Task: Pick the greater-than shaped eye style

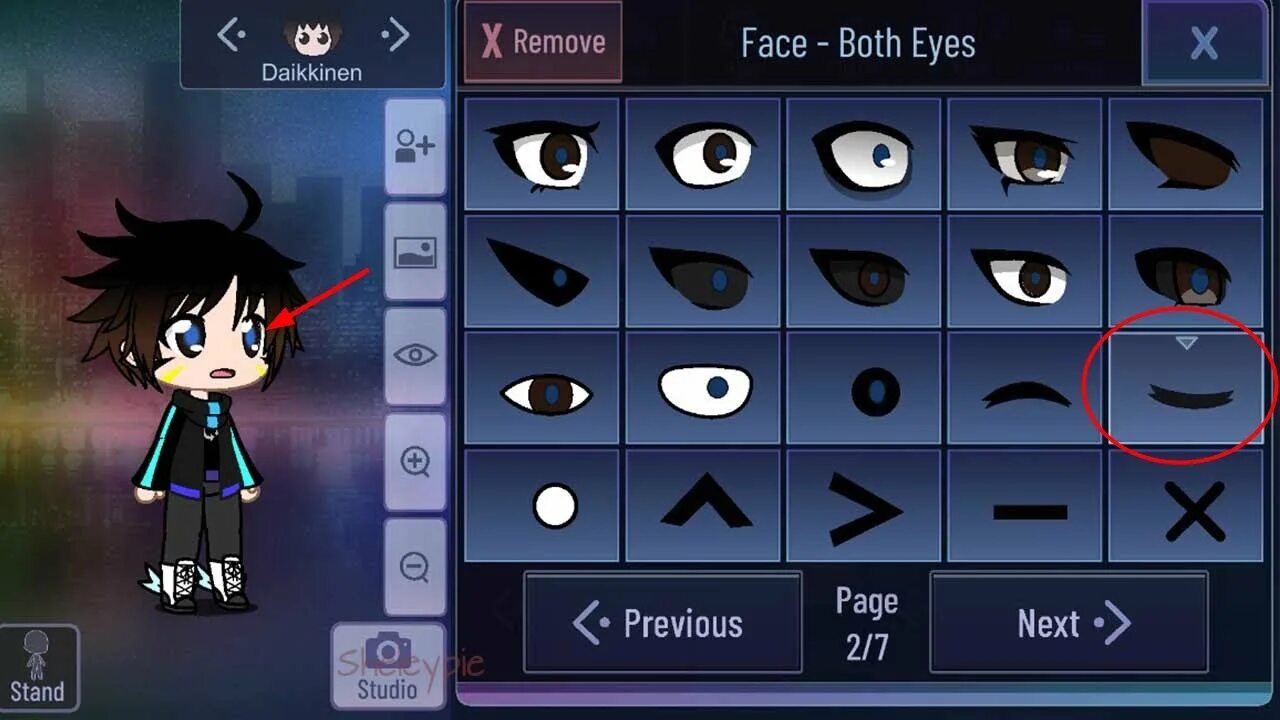Action: pyautogui.click(x=864, y=506)
